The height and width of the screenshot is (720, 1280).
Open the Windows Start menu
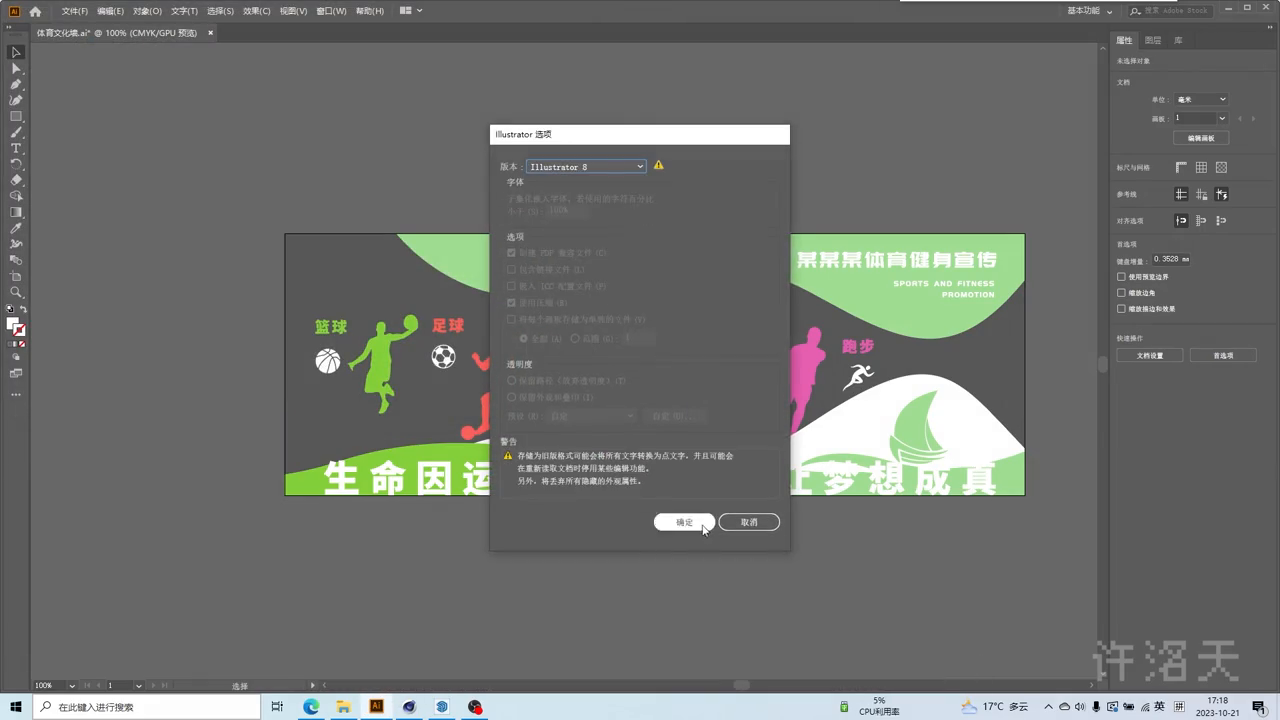(16, 707)
